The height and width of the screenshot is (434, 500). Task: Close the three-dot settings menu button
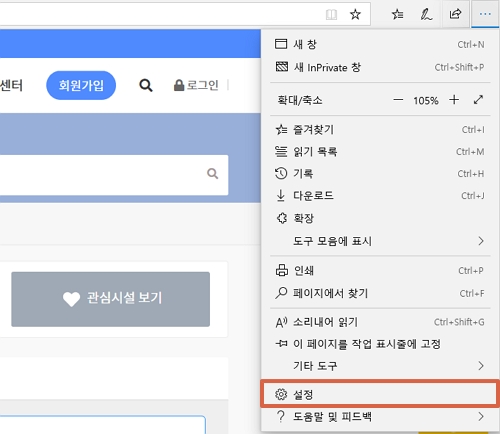click(x=485, y=14)
